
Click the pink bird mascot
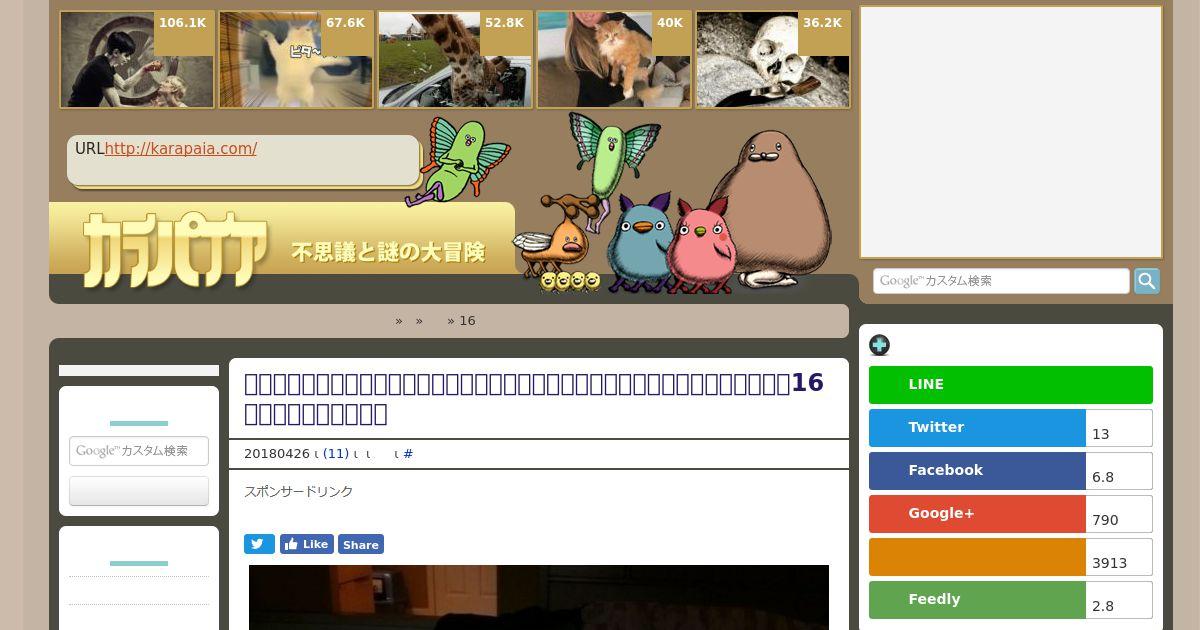[702, 246]
